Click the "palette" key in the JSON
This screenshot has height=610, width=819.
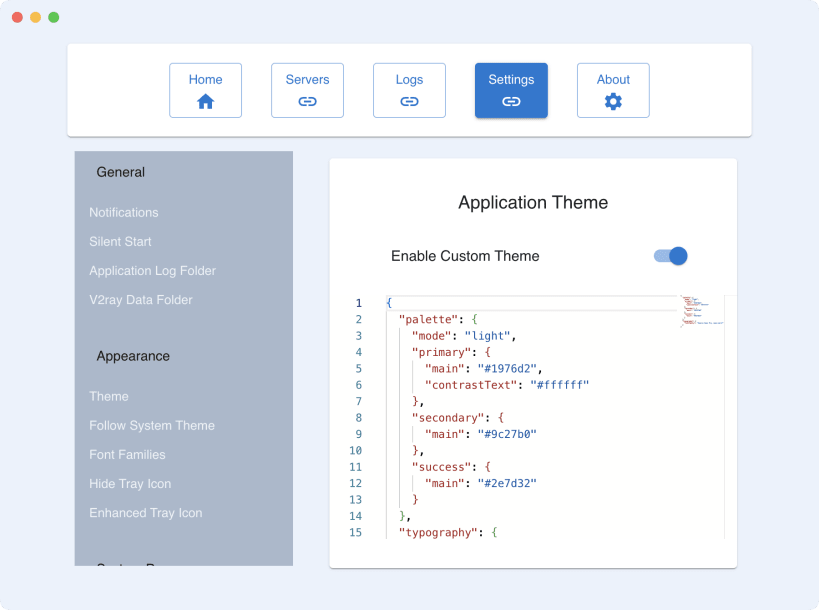pos(428,320)
